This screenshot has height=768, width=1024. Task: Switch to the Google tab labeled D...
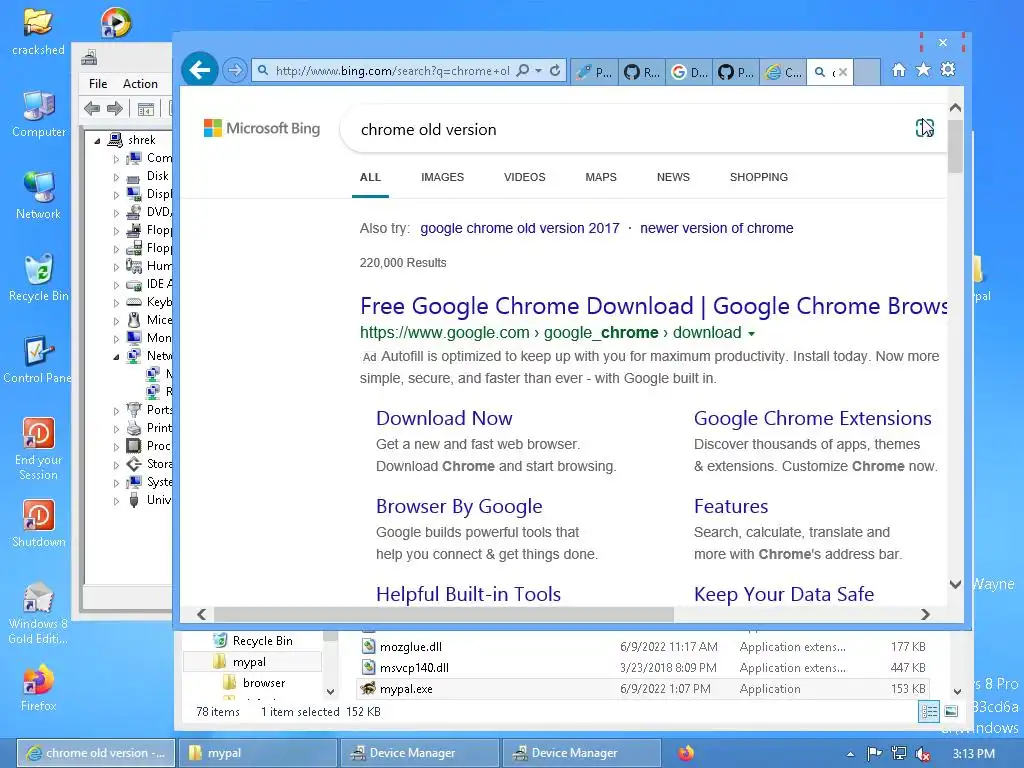click(689, 72)
